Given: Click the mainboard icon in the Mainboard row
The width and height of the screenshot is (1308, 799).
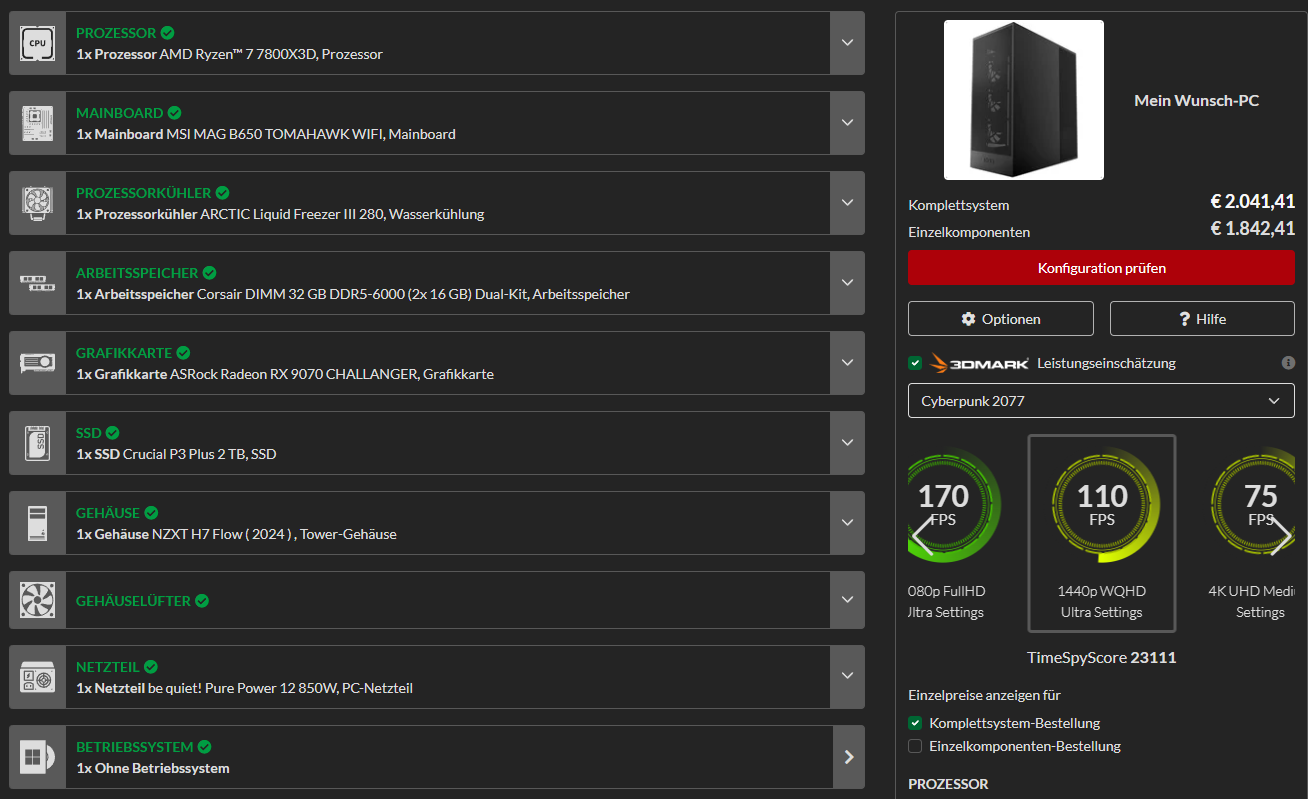Looking at the screenshot, I should coord(37,123).
